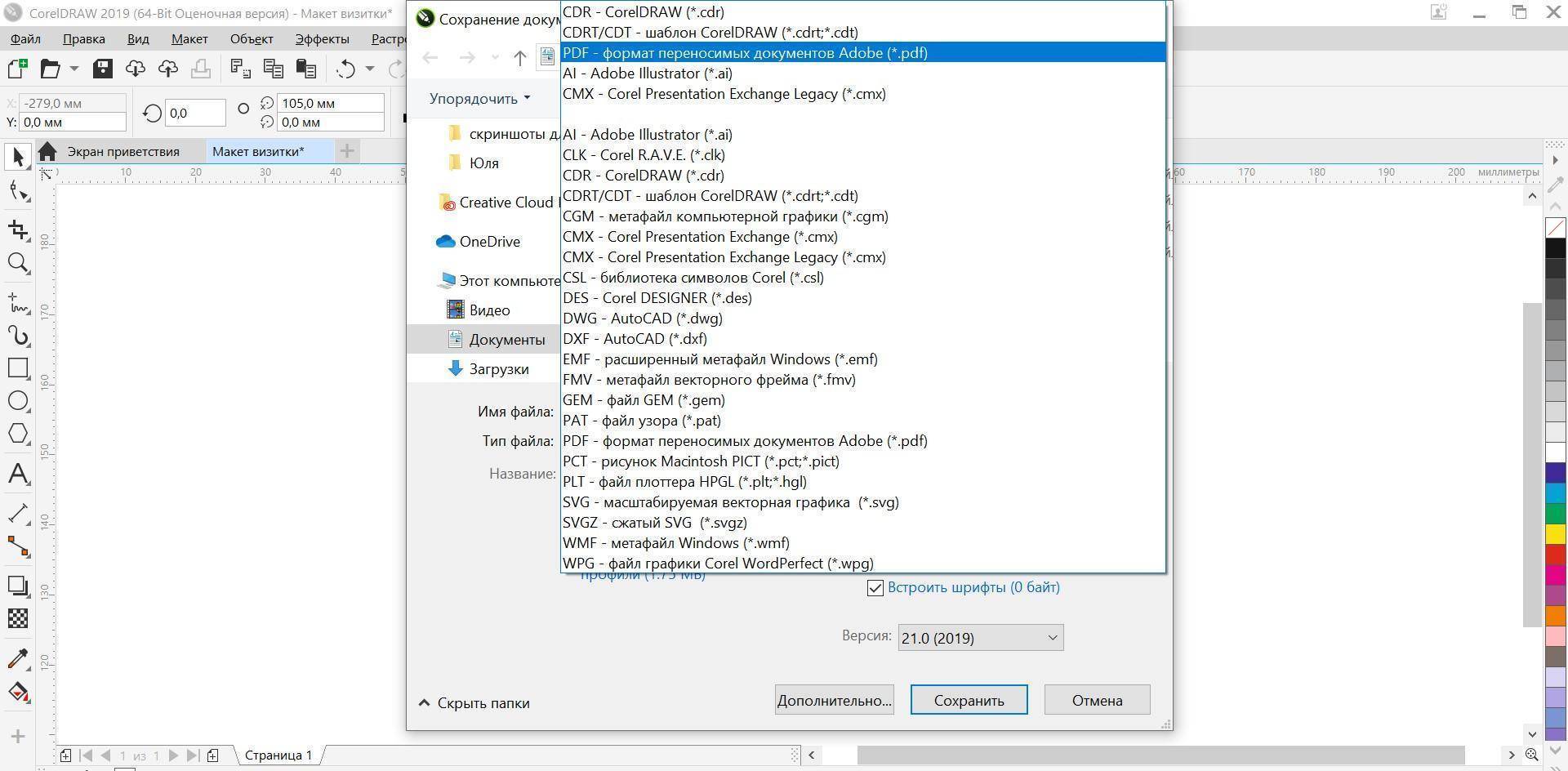Uncheck the Встроить шрифты checkbox
Image resolution: width=1568 pixels, height=771 pixels.
point(875,588)
